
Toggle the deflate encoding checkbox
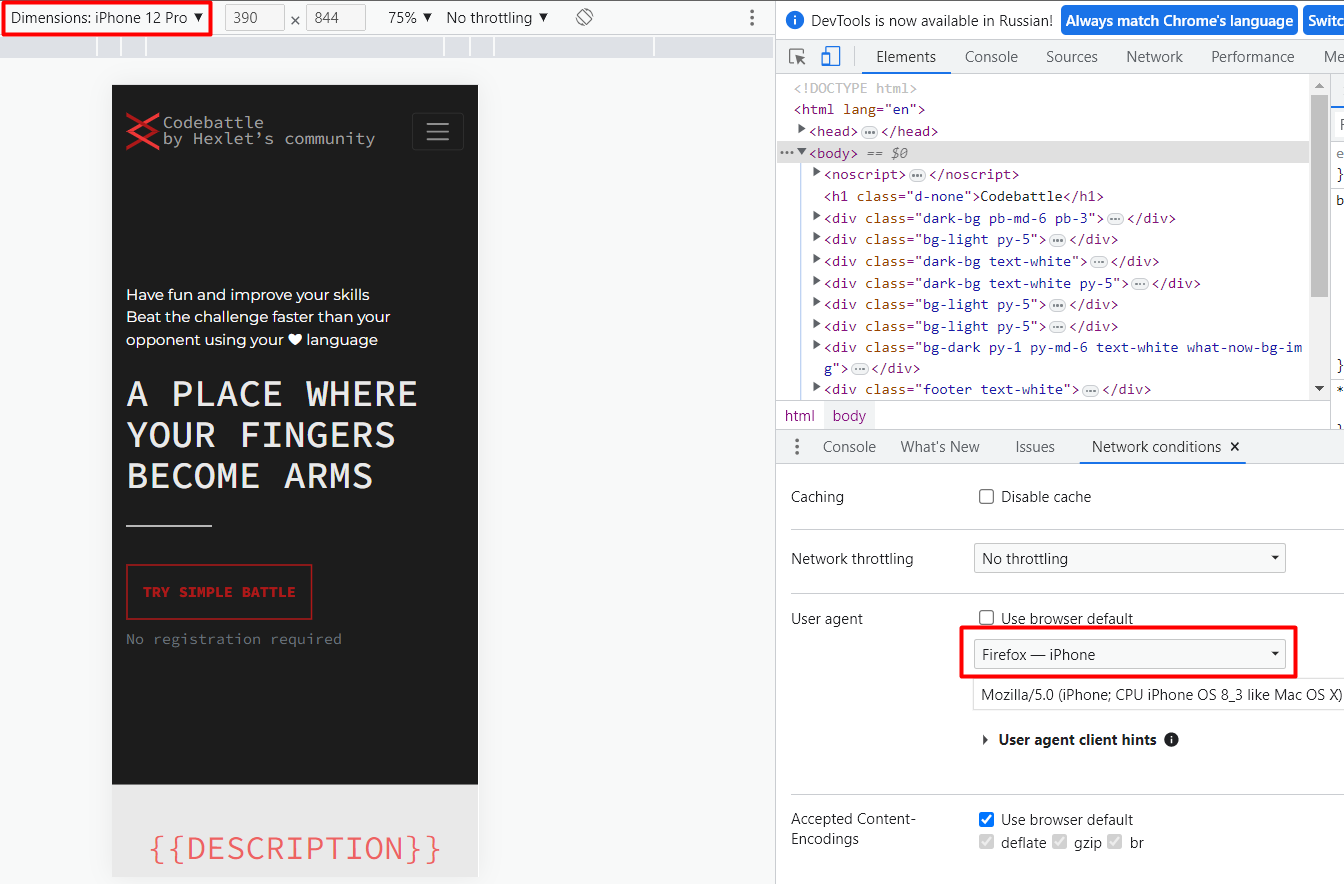986,842
